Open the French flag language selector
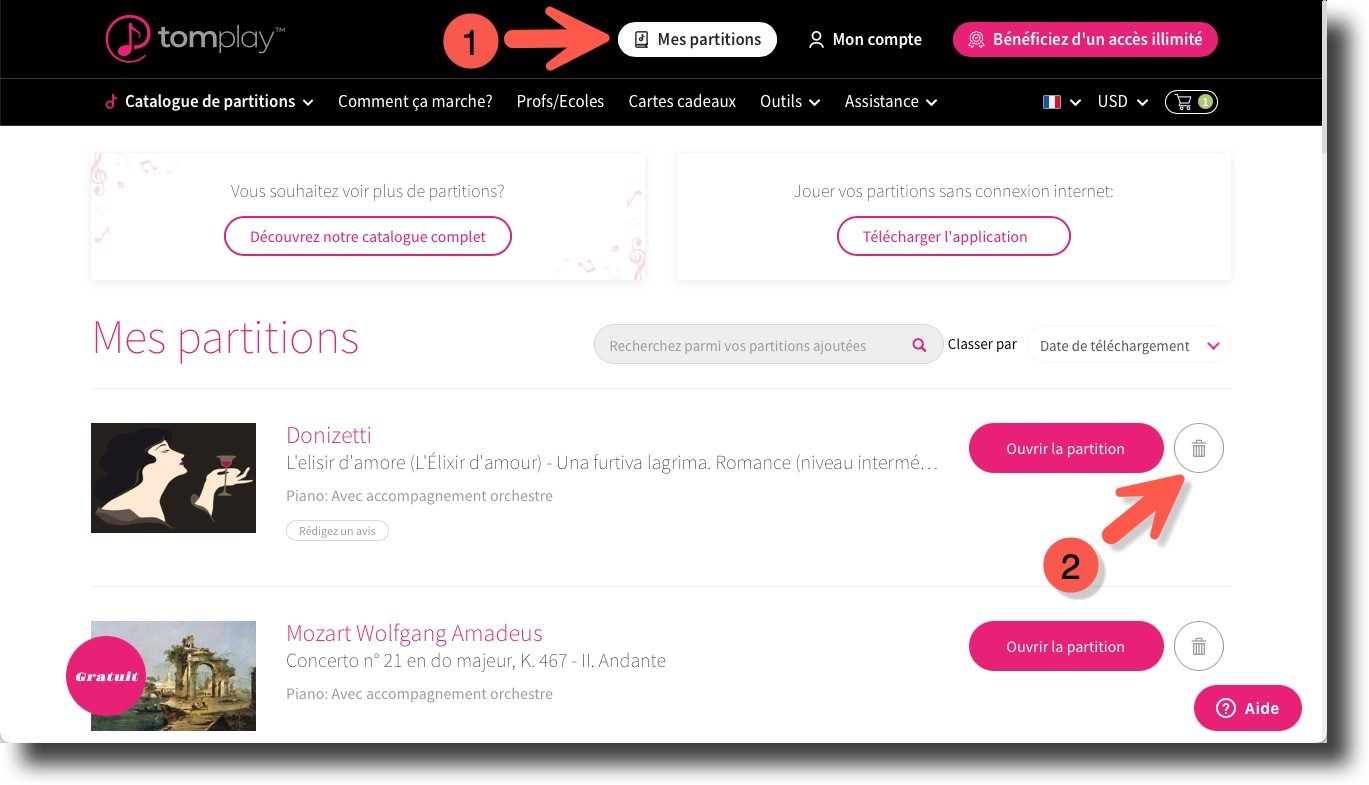Viewport: 1369px width, 785px height. 1061,102
